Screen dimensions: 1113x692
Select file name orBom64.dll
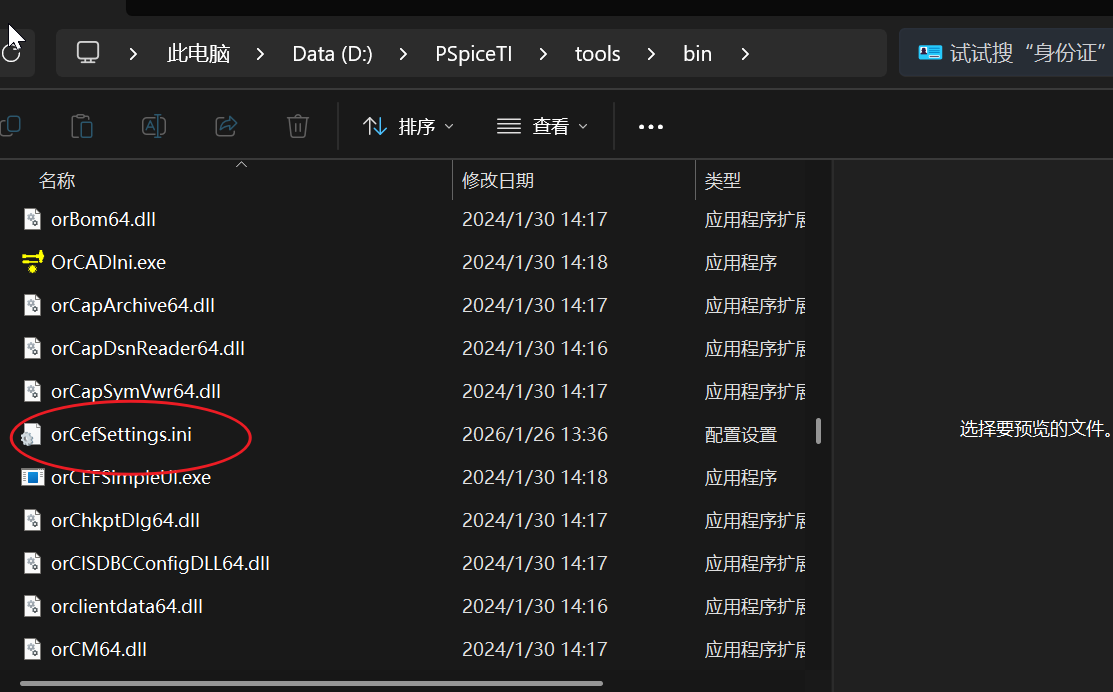pyautogui.click(x=103, y=219)
